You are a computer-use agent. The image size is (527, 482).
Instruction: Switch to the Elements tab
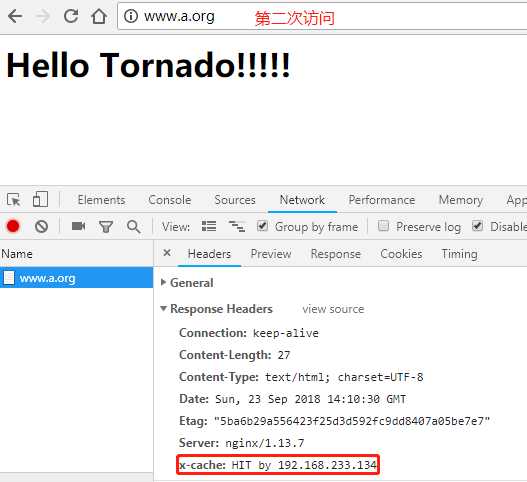[x=101, y=200]
